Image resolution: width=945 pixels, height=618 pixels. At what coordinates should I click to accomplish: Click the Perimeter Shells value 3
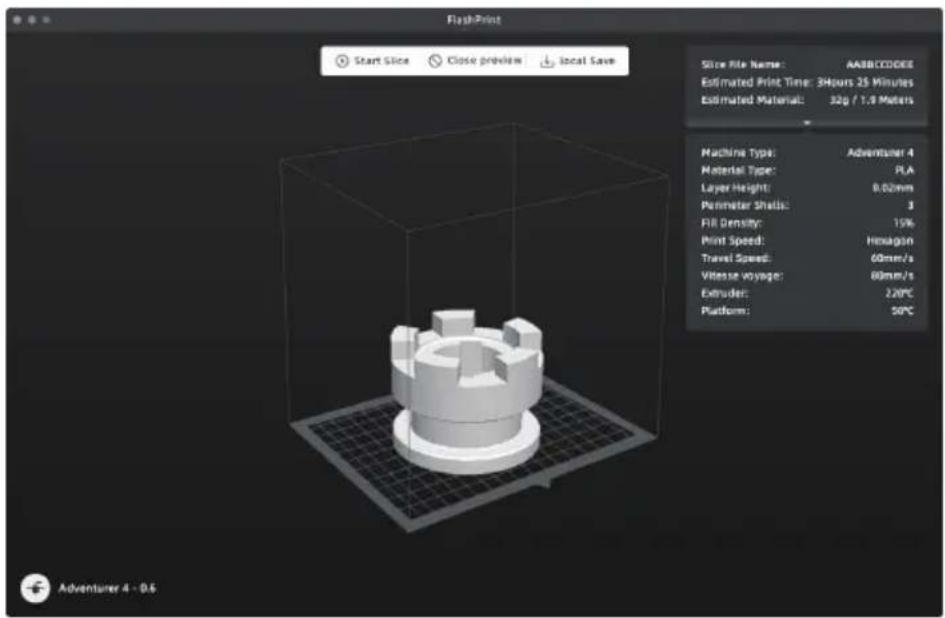(911, 206)
